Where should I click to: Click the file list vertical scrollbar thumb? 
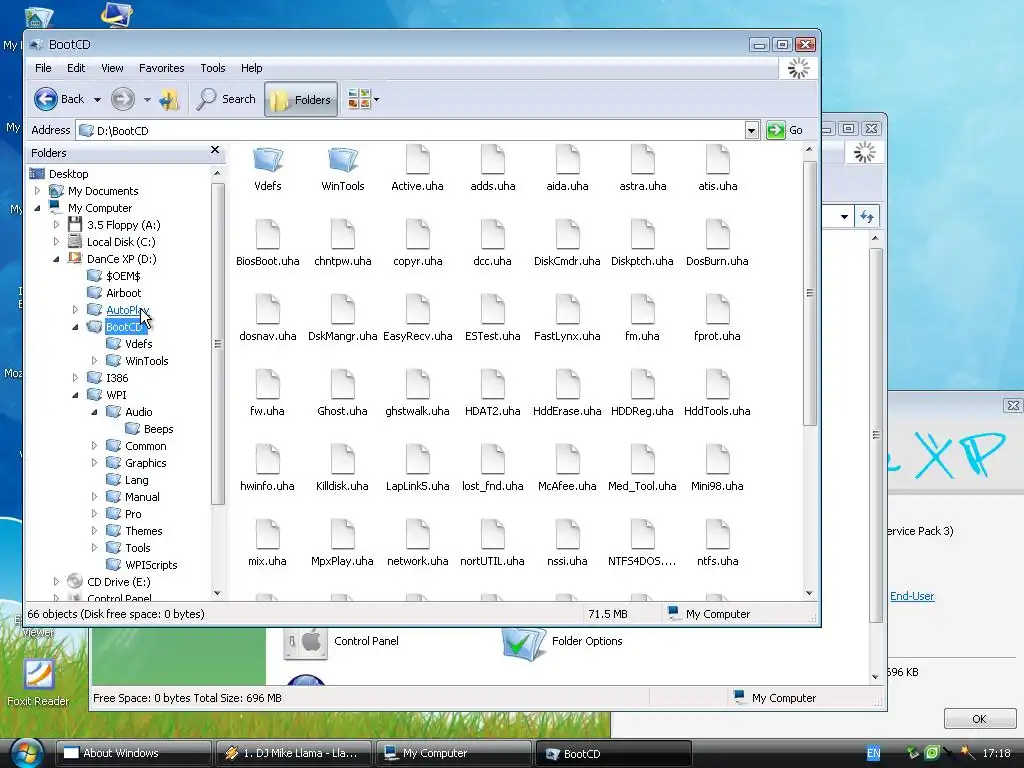tap(810, 294)
